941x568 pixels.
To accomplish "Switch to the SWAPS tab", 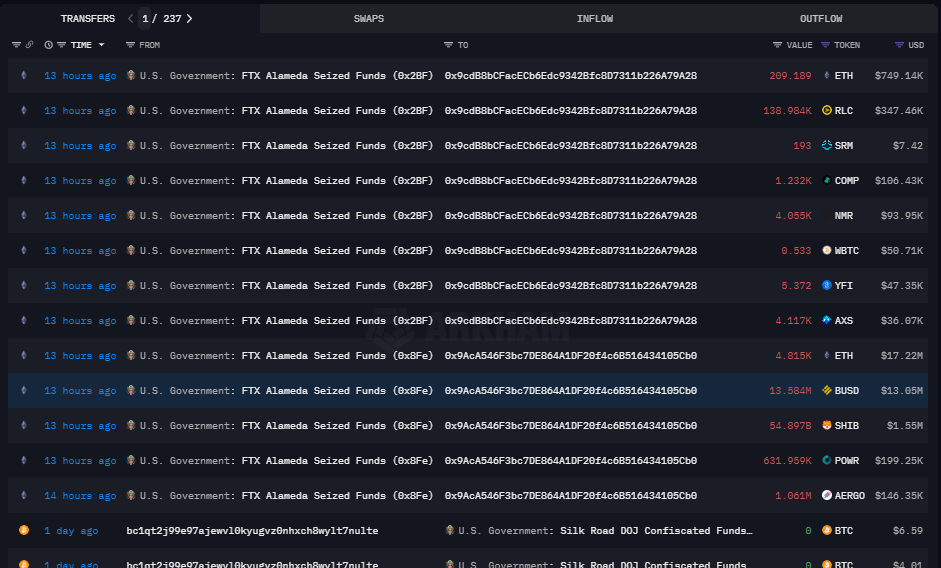I will click(368, 19).
